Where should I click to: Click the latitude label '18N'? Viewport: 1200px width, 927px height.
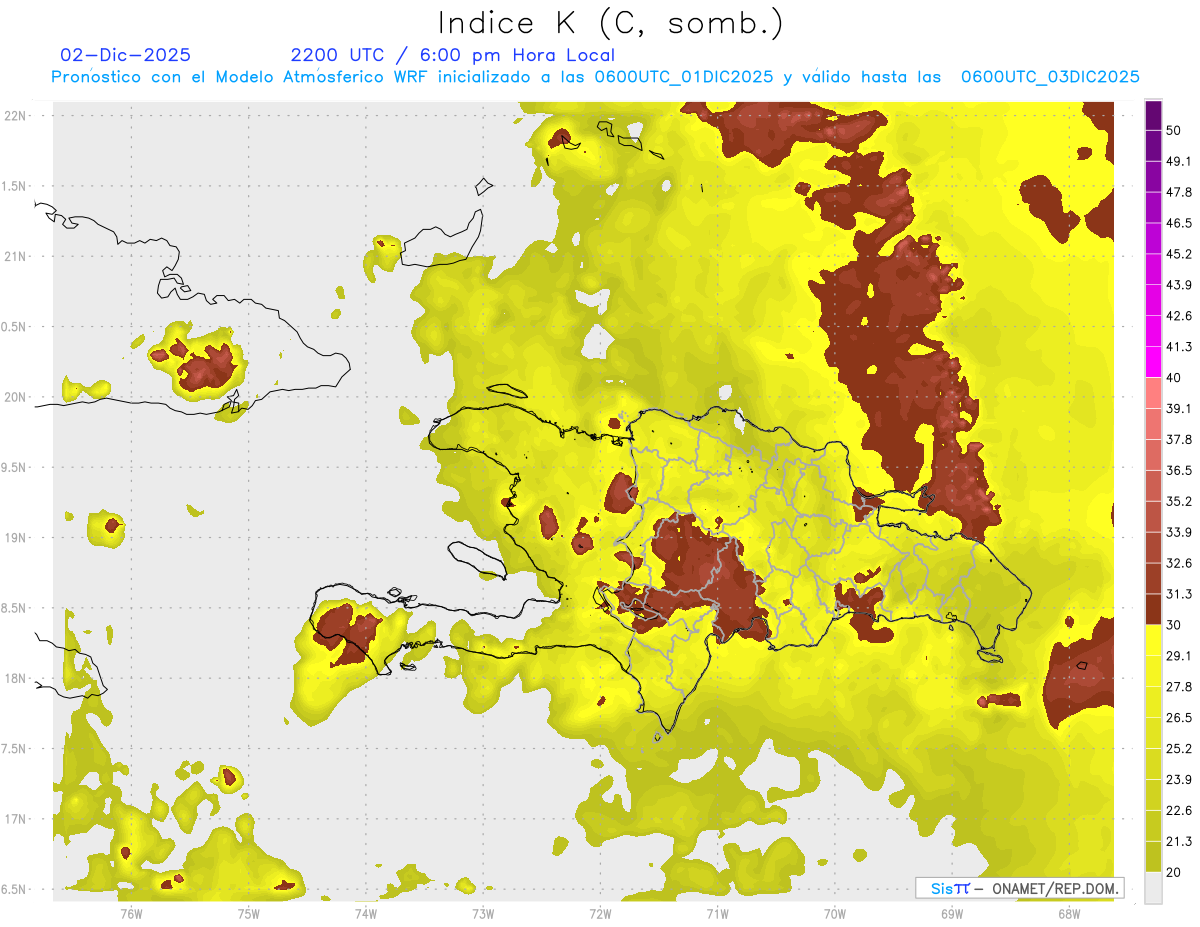pos(15,678)
